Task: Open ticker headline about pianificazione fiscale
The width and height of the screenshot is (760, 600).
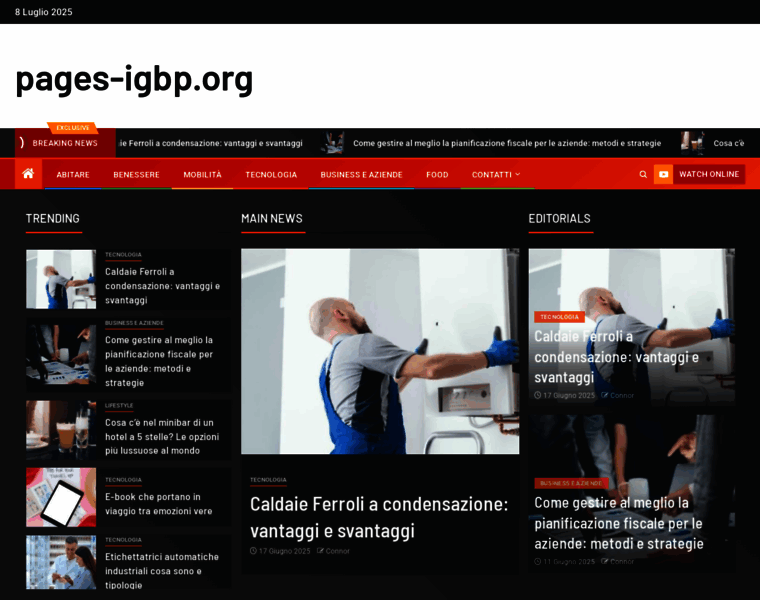Action: point(507,143)
